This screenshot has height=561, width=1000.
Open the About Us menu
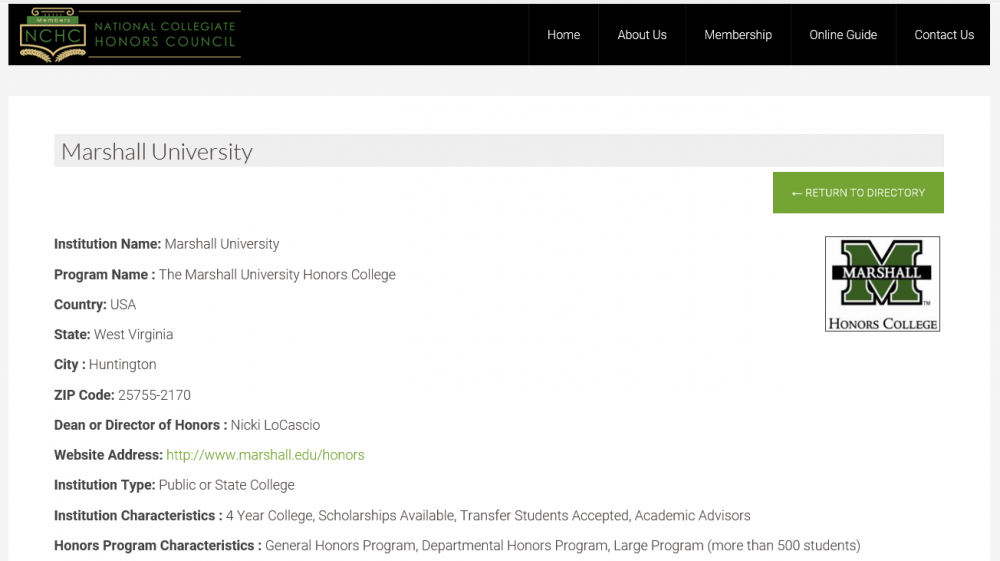point(642,35)
